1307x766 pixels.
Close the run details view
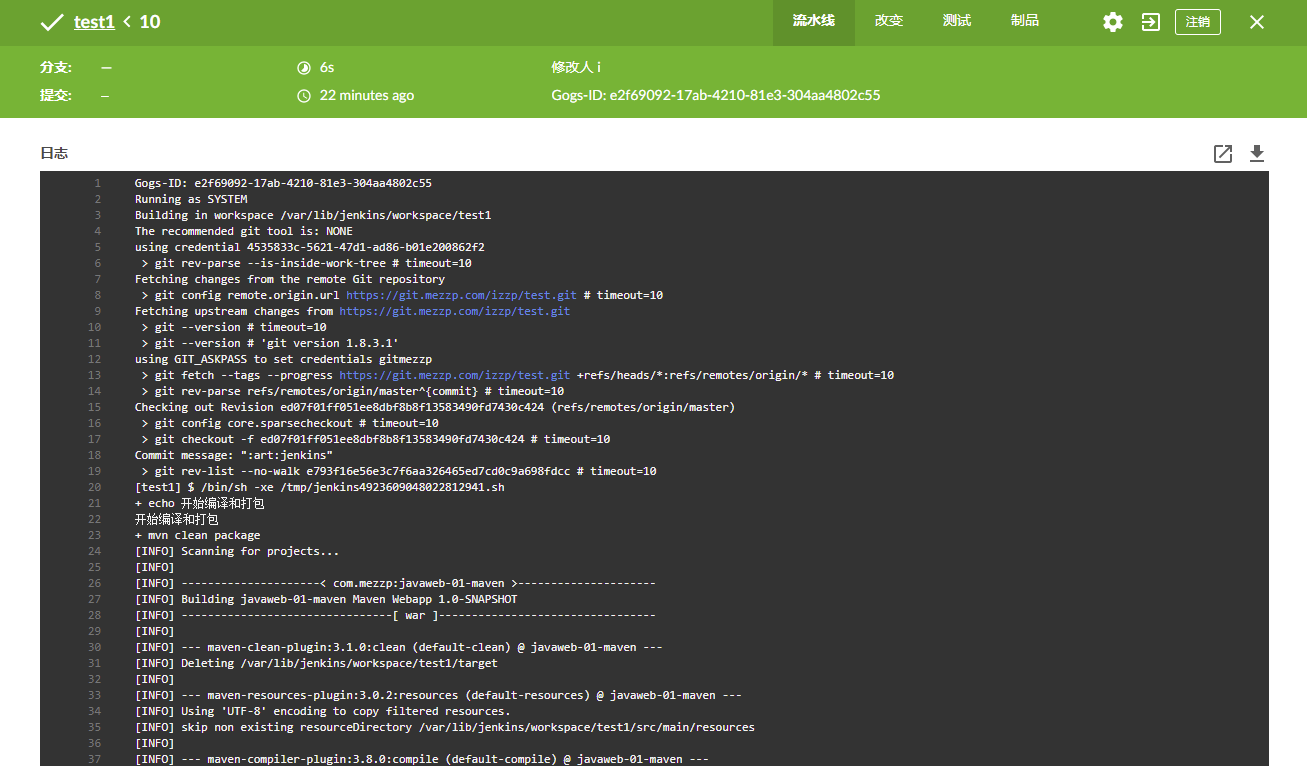click(x=1257, y=22)
